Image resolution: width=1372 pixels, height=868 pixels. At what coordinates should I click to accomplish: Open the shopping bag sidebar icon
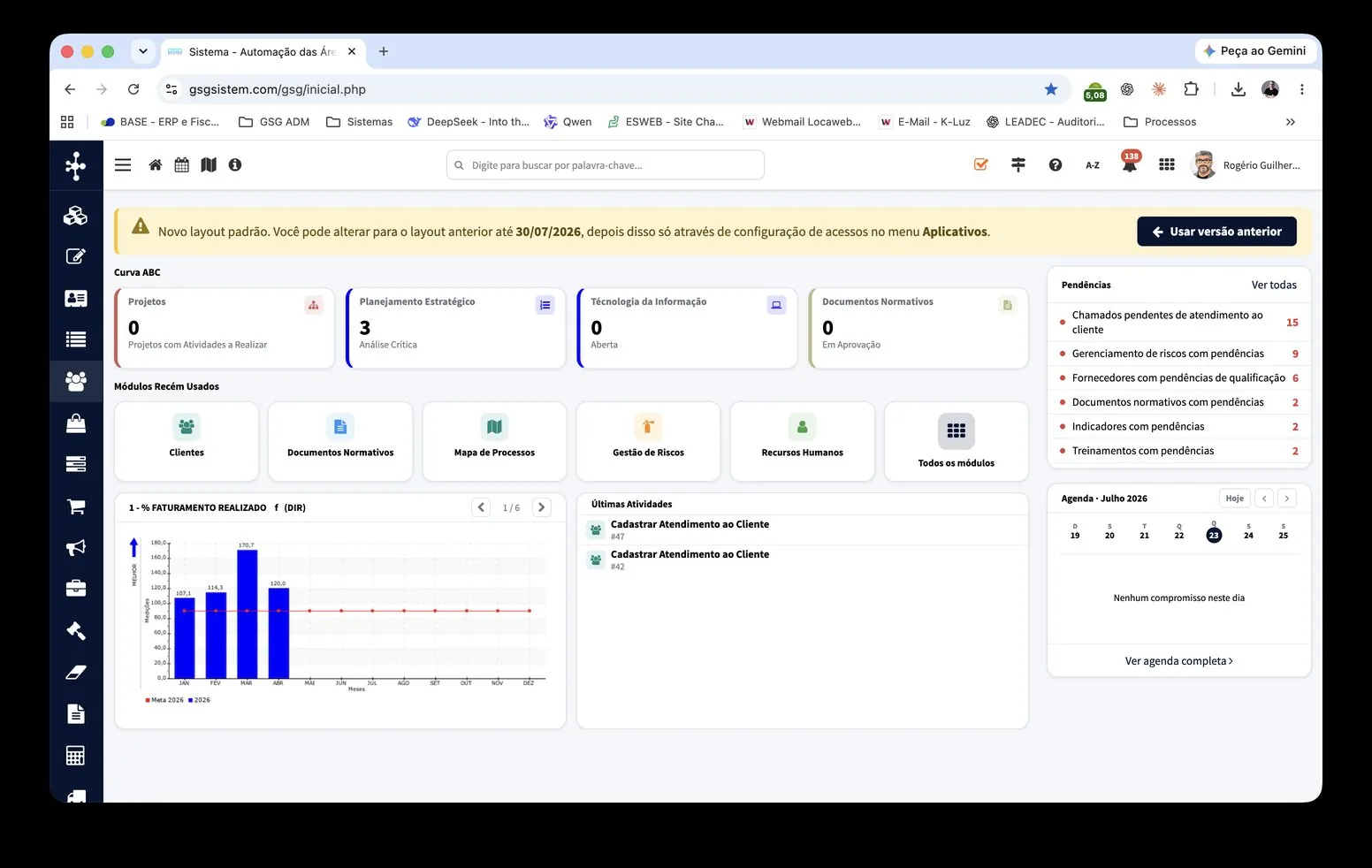[x=76, y=423]
